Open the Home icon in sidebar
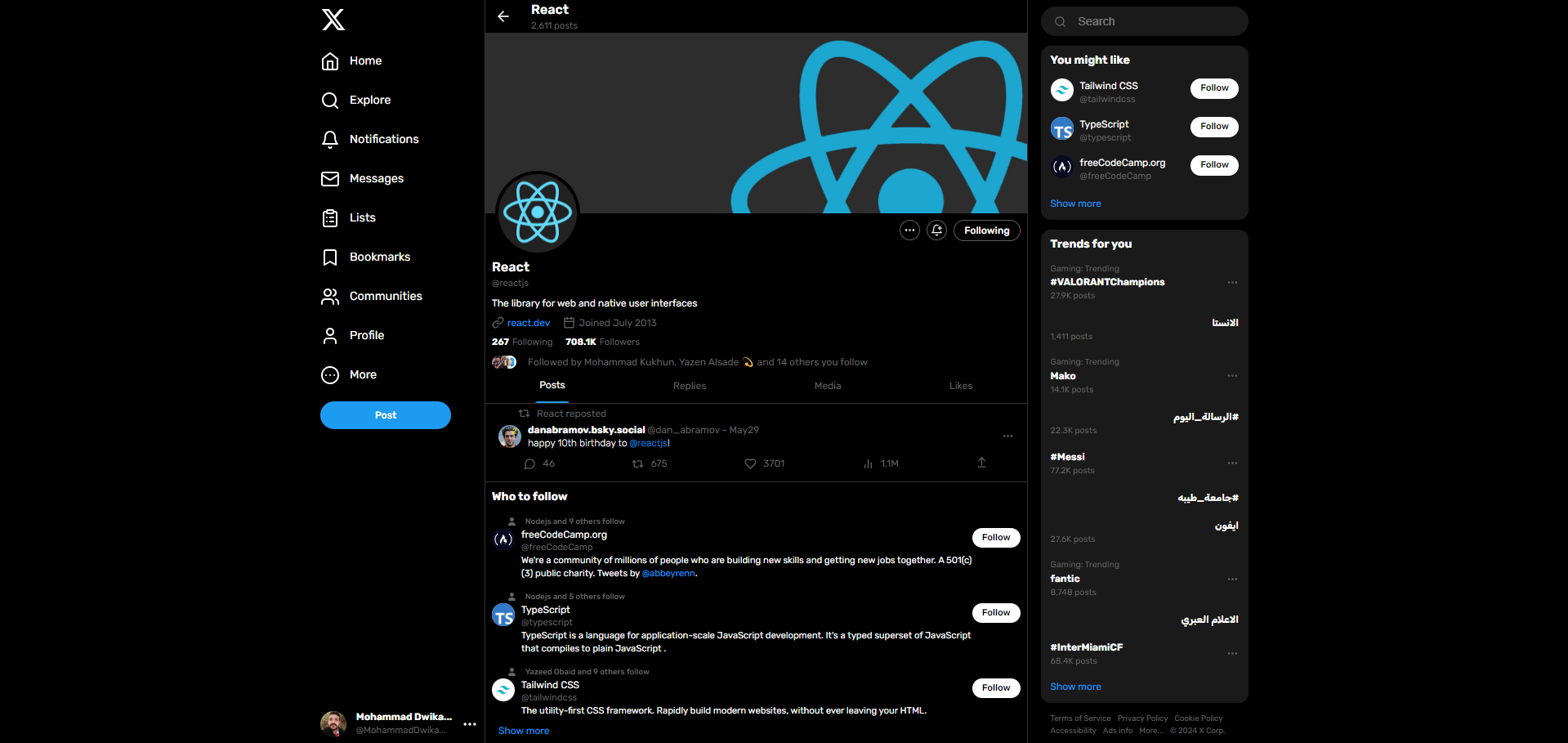Viewport: 1568px width, 743px height. point(330,61)
